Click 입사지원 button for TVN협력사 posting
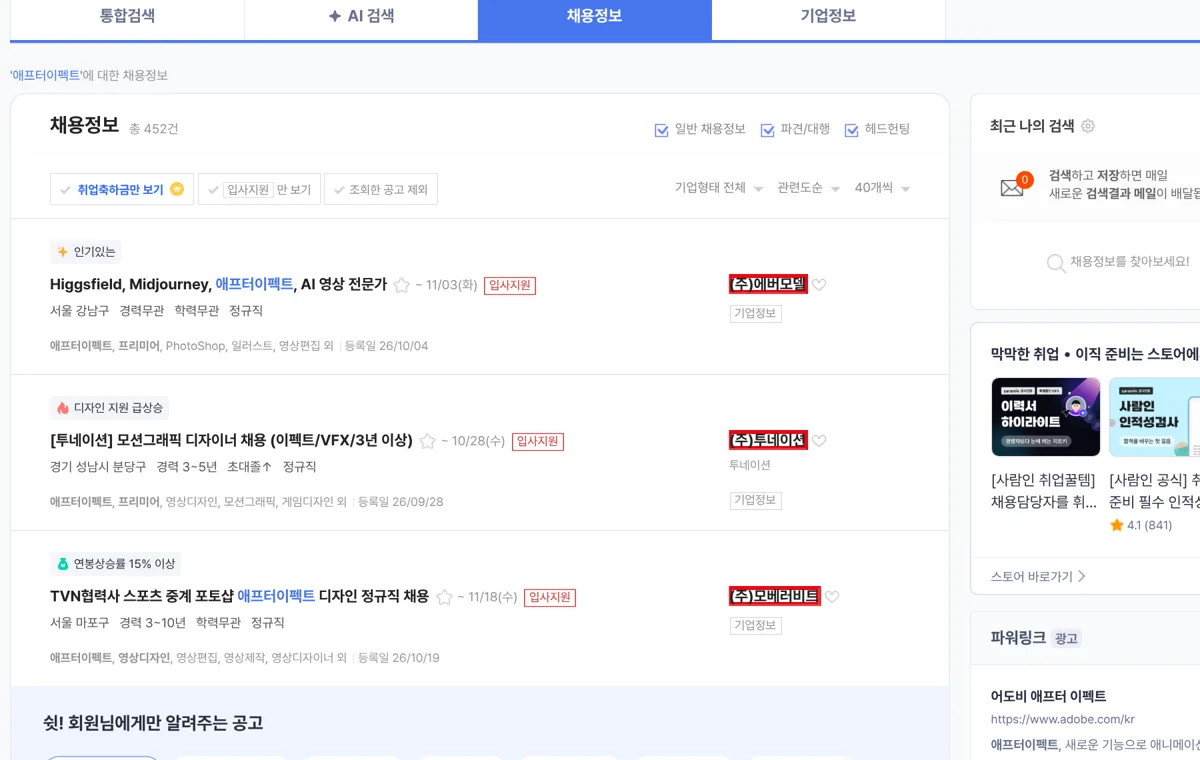The width and height of the screenshot is (1200, 760). tap(550, 598)
